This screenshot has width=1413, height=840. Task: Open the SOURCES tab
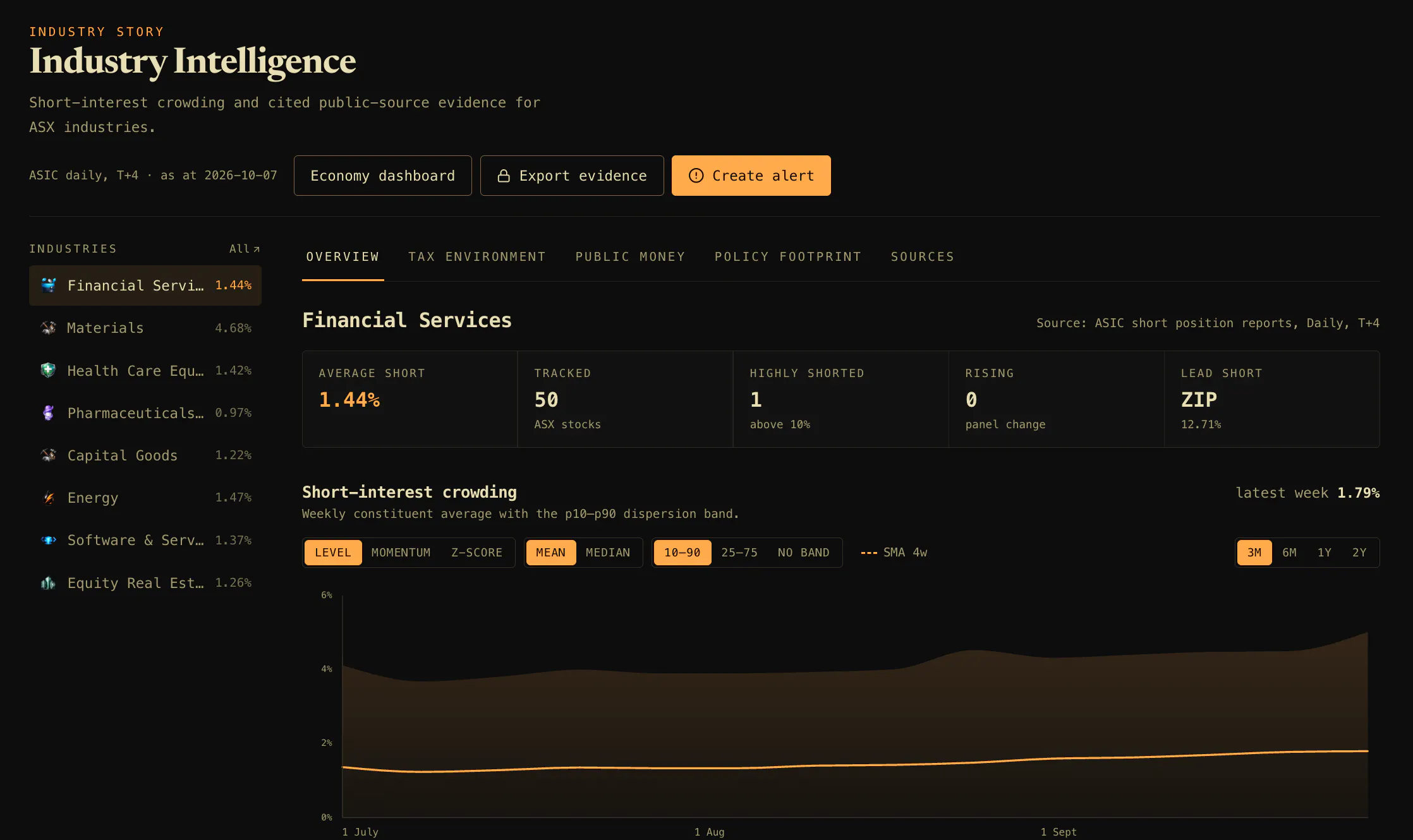tap(923, 257)
